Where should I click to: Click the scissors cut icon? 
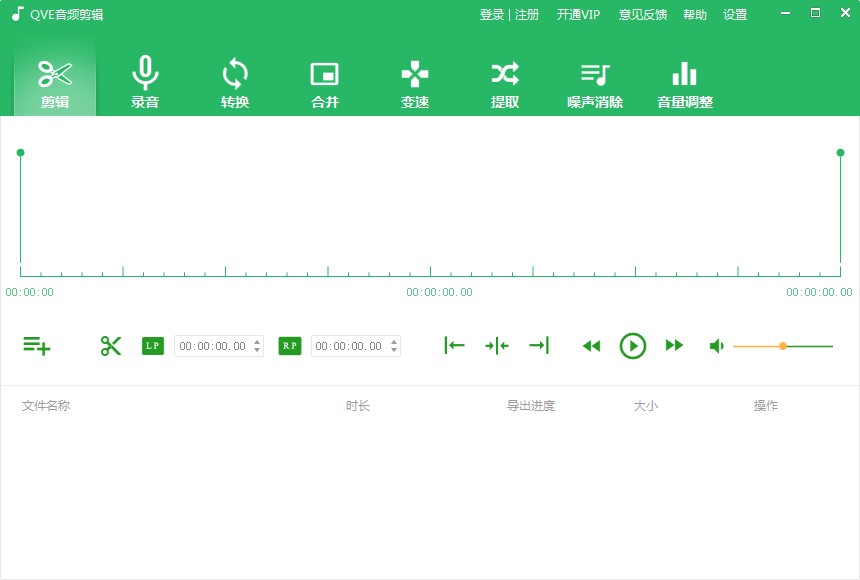(x=110, y=345)
